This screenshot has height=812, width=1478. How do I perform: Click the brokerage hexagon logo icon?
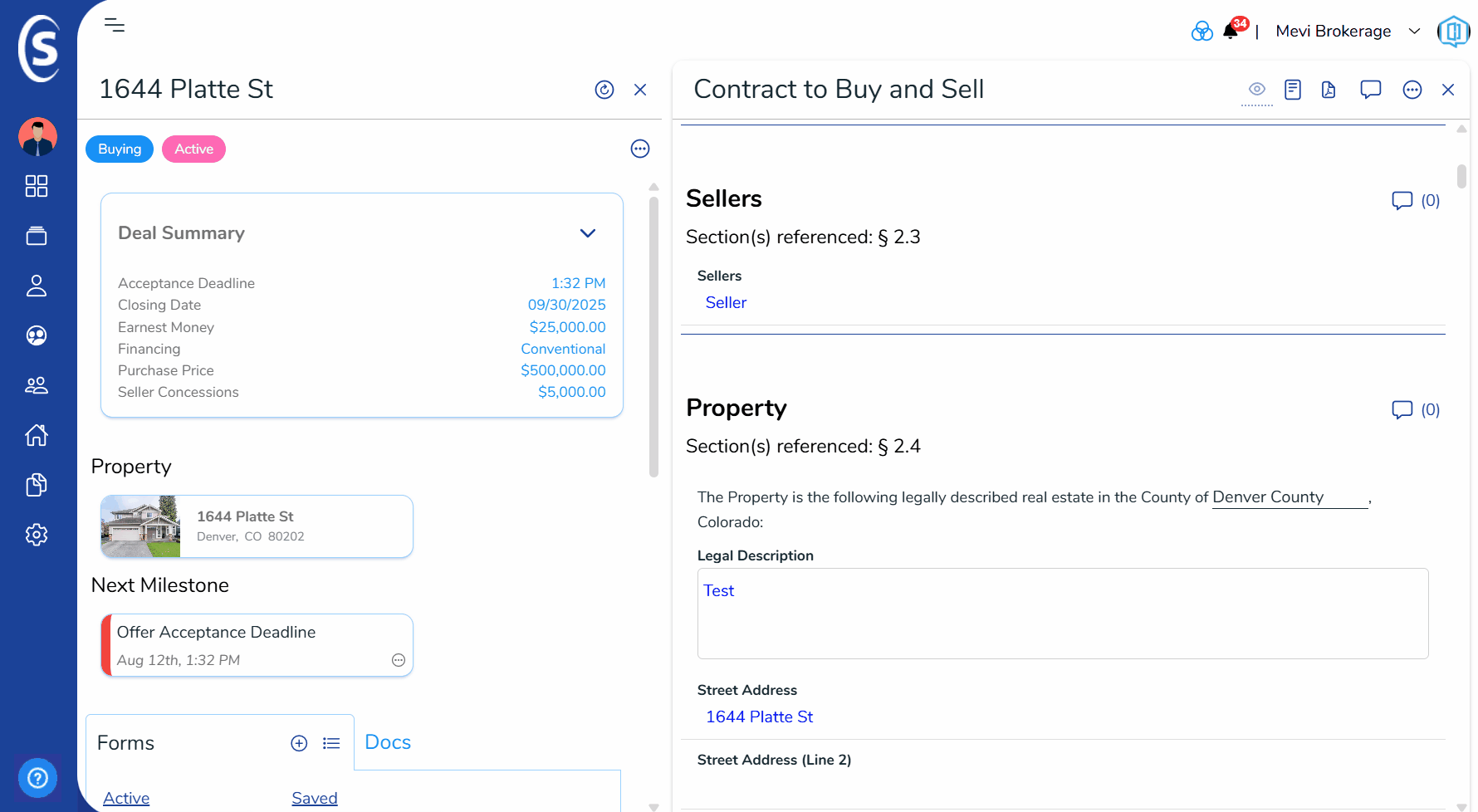coord(1453,32)
